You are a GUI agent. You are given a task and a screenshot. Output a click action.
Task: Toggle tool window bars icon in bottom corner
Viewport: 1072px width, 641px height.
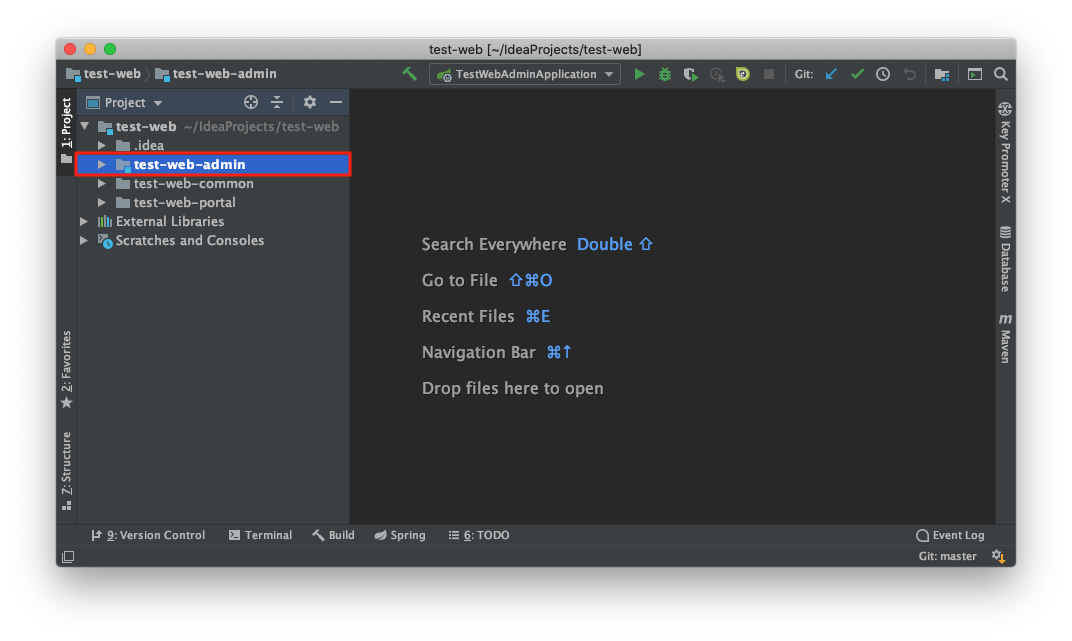coord(68,557)
